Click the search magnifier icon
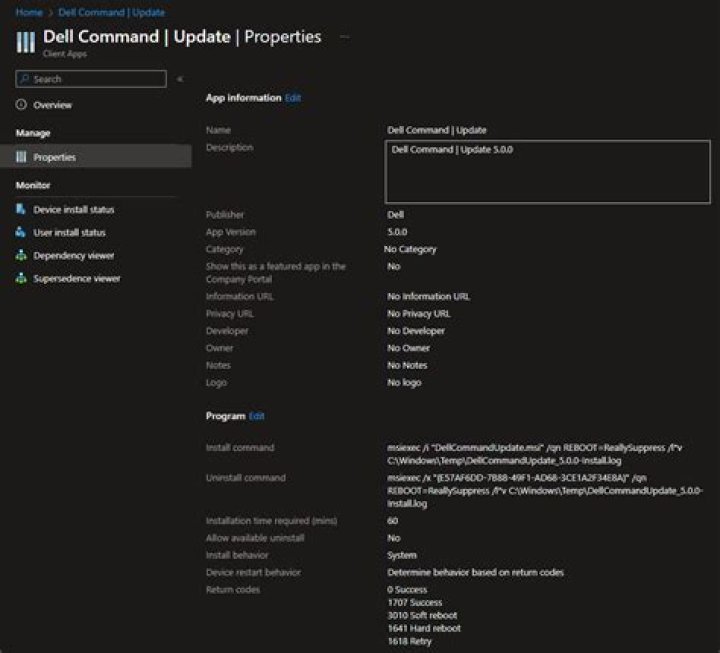The height and width of the screenshot is (653, 720). coord(25,79)
